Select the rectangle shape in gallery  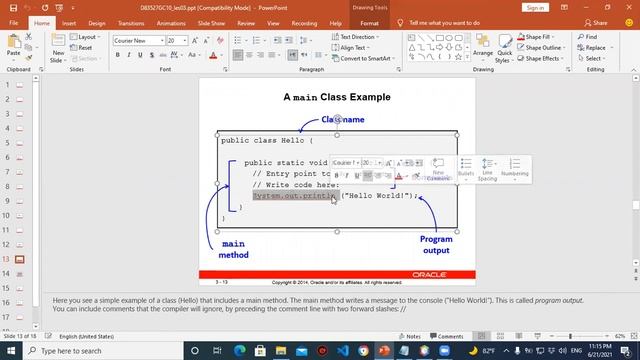(439, 38)
